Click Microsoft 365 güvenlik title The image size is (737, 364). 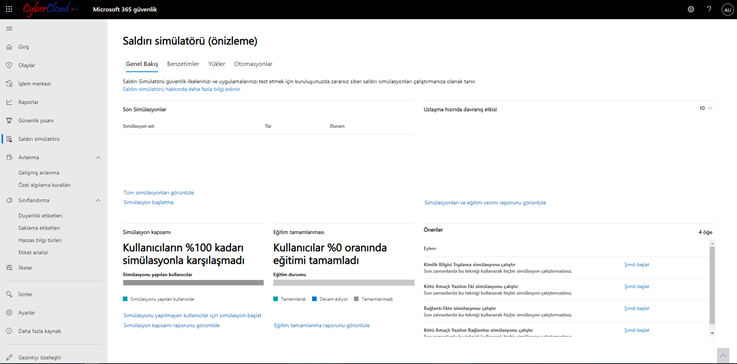(x=125, y=9)
